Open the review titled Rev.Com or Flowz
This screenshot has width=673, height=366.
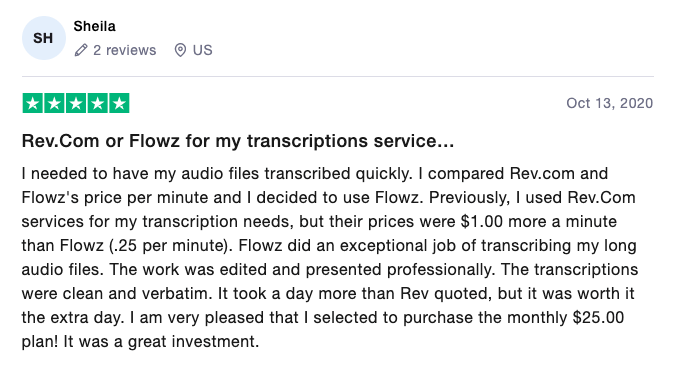click(238, 141)
